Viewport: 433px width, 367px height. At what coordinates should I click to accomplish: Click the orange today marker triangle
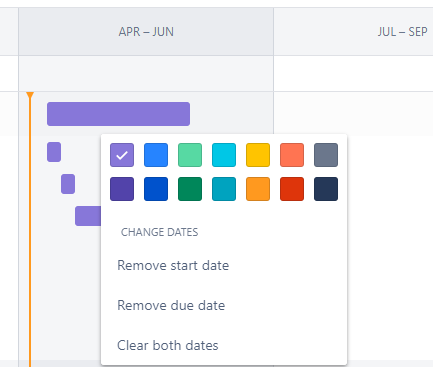[30, 95]
